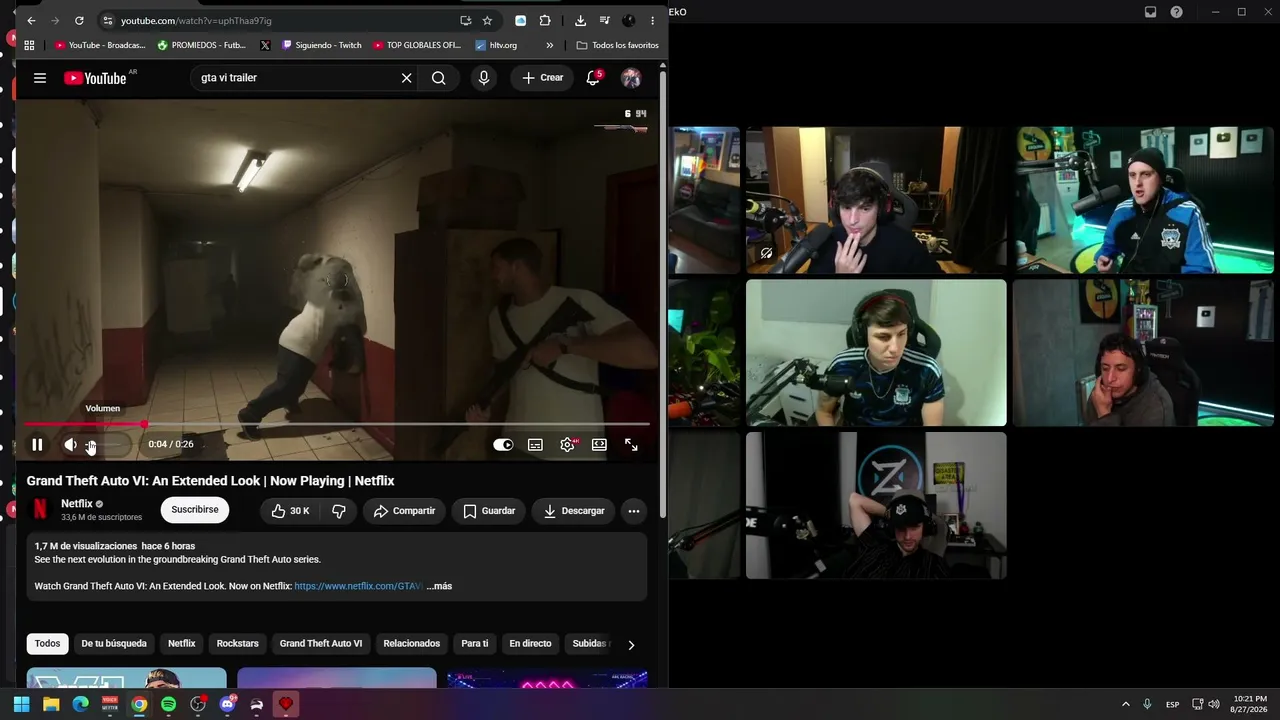This screenshot has height=720, width=1280.
Task: Expand hidden bookmarks chevron
Action: tap(550, 45)
